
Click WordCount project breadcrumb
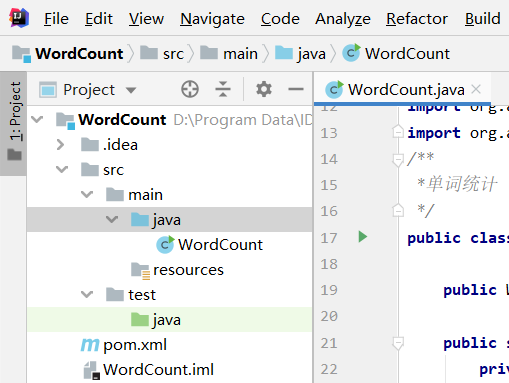(x=68, y=53)
